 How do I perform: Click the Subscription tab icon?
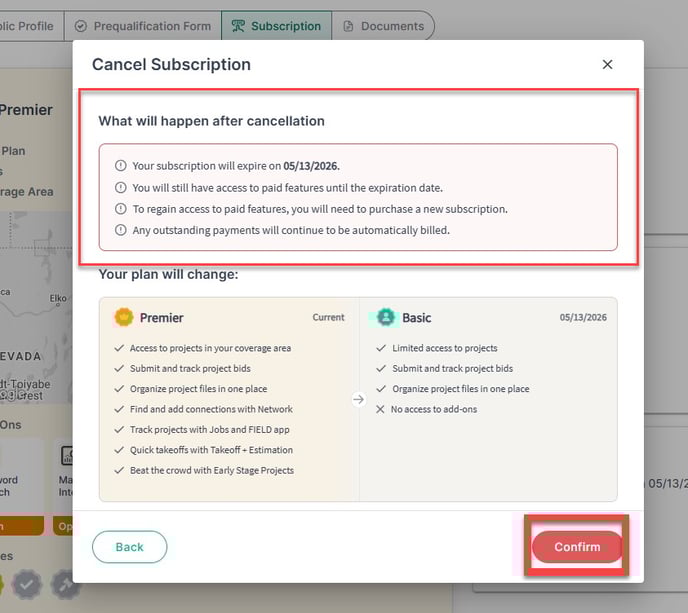tap(238, 26)
